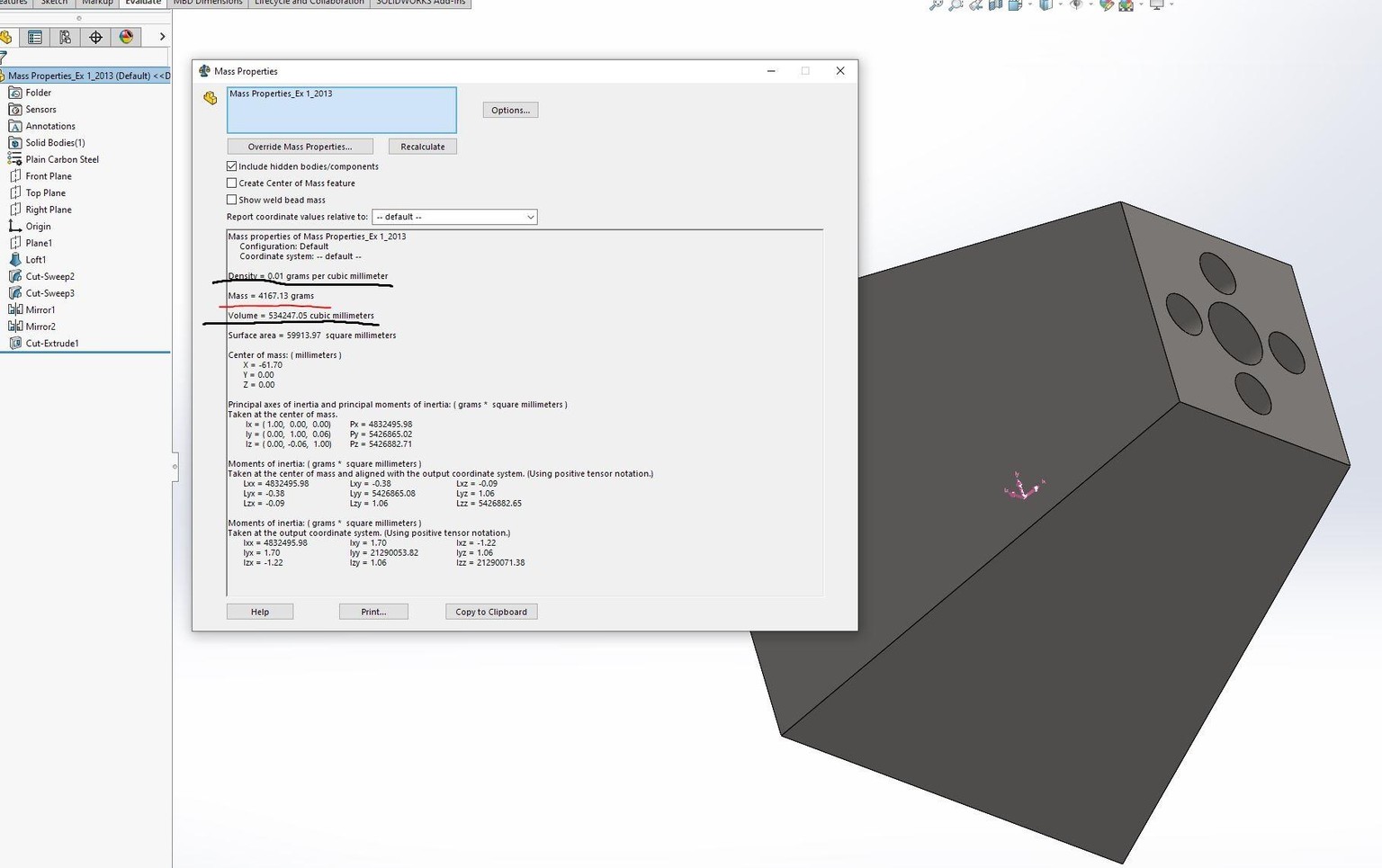Open the Display Style tool
This screenshot has width=1382, height=868.
[x=1045, y=4]
